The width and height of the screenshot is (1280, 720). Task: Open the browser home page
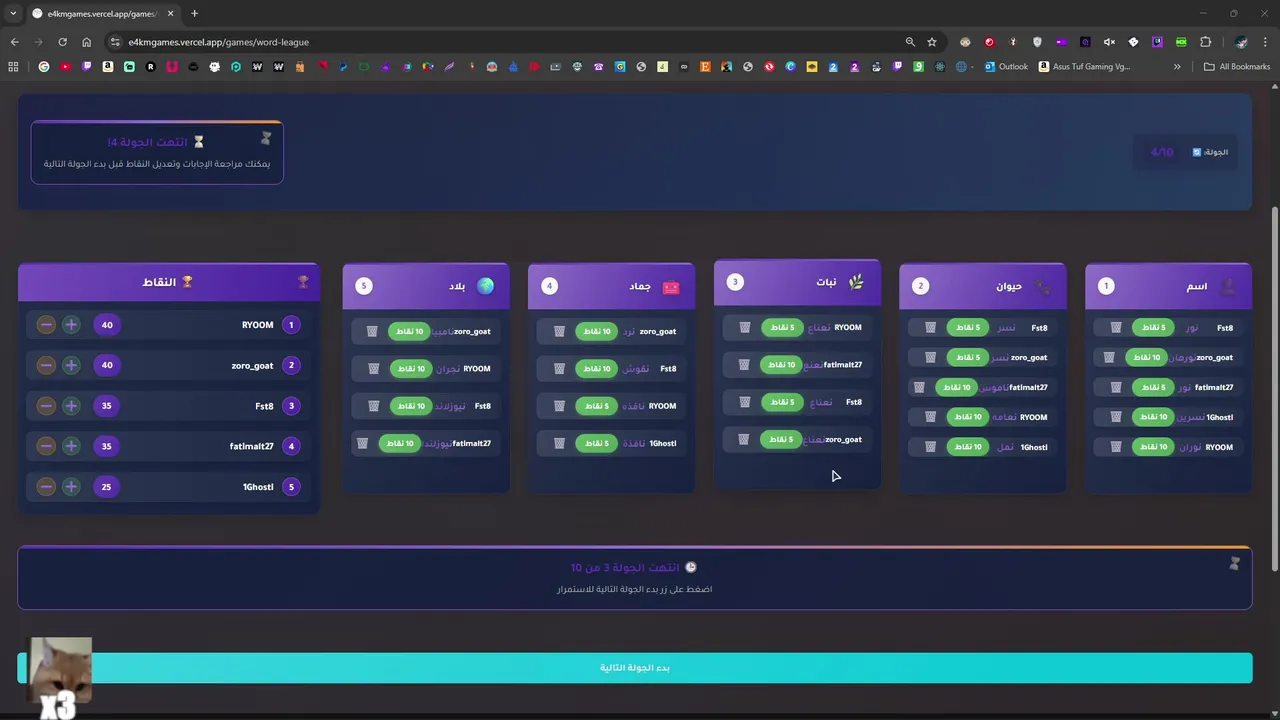(86, 42)
